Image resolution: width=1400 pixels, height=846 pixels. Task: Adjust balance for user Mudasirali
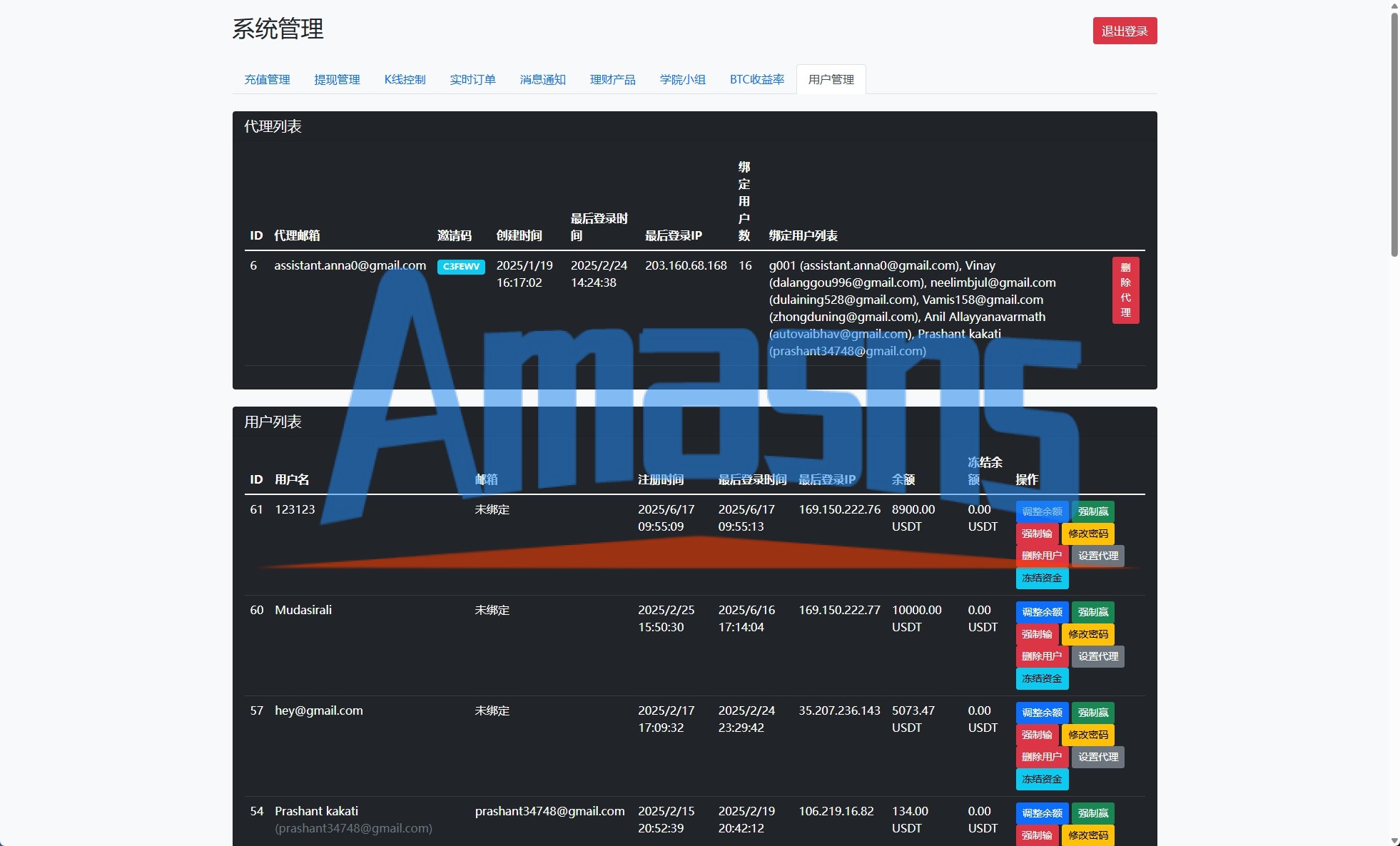point(1042,612)
